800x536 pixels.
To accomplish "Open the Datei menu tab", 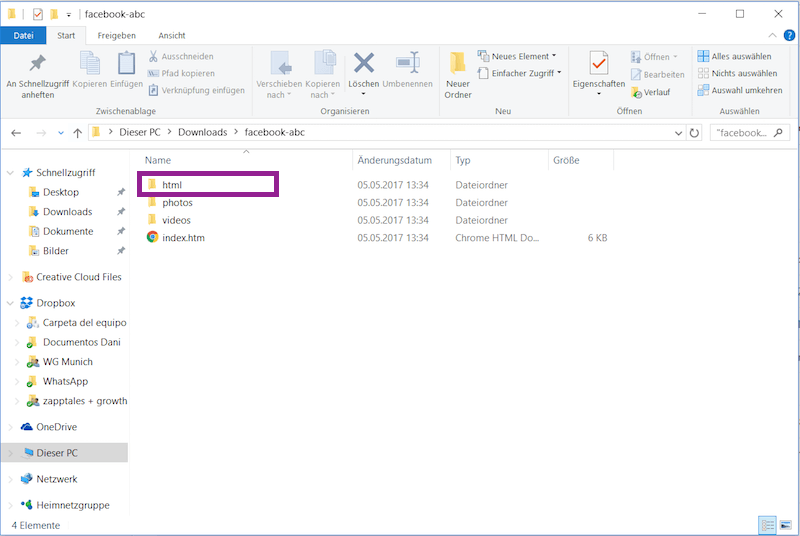I will (23, 35).
